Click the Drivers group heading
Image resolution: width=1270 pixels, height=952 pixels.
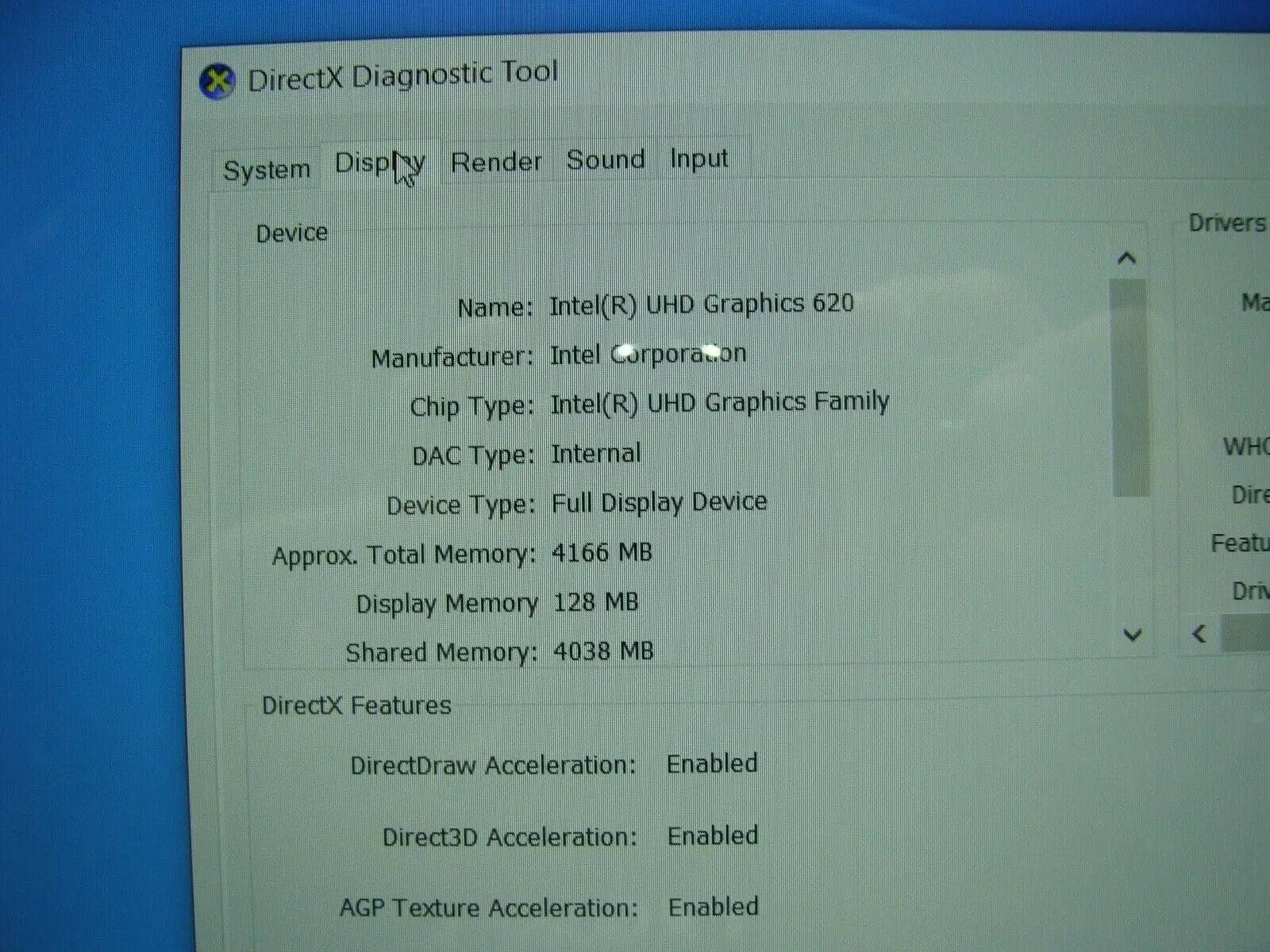click(1227, 224)
